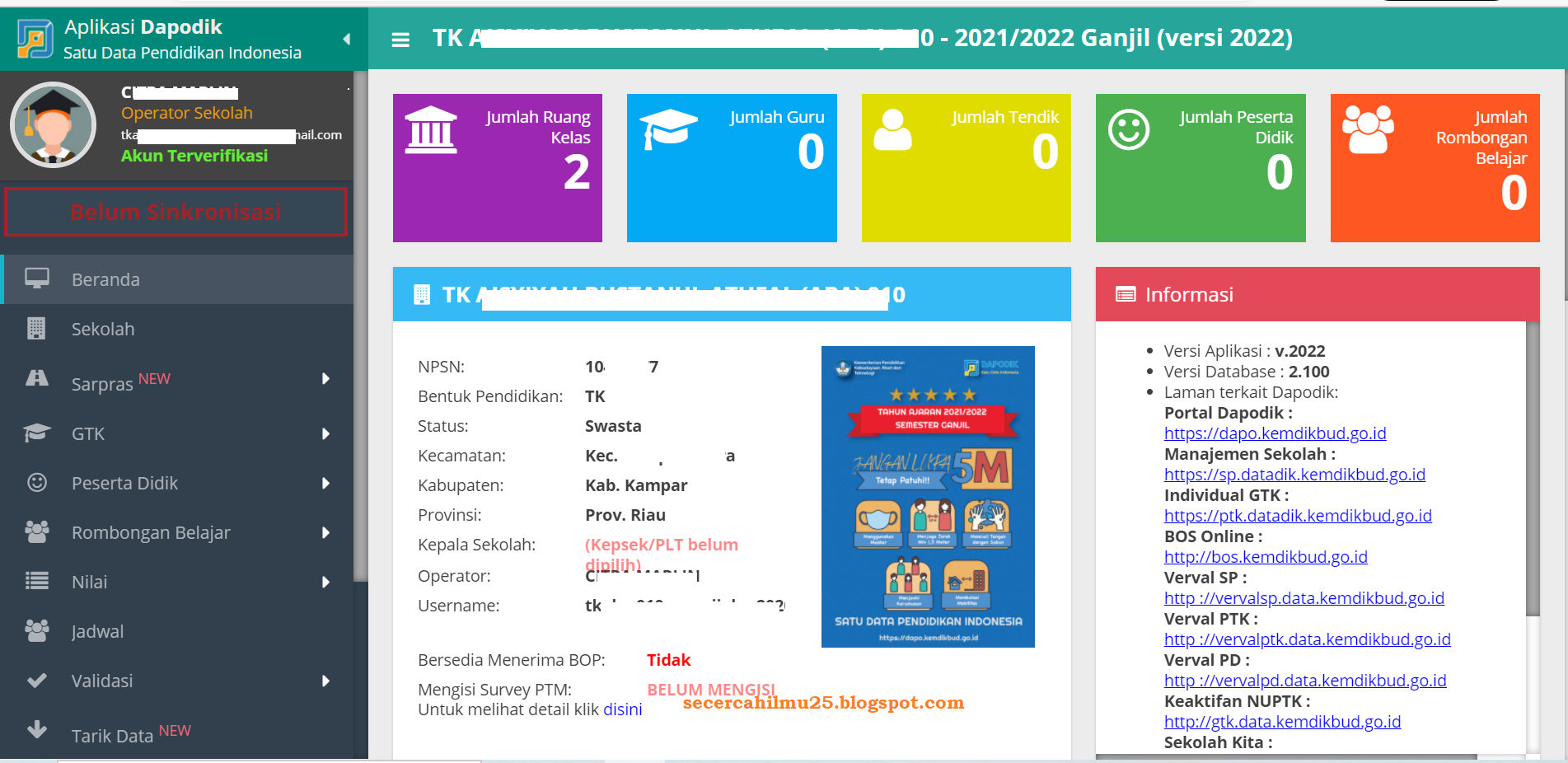The image size is (1568, 763).
Task: Open the GTK menu item
Action: coord(177,433)
